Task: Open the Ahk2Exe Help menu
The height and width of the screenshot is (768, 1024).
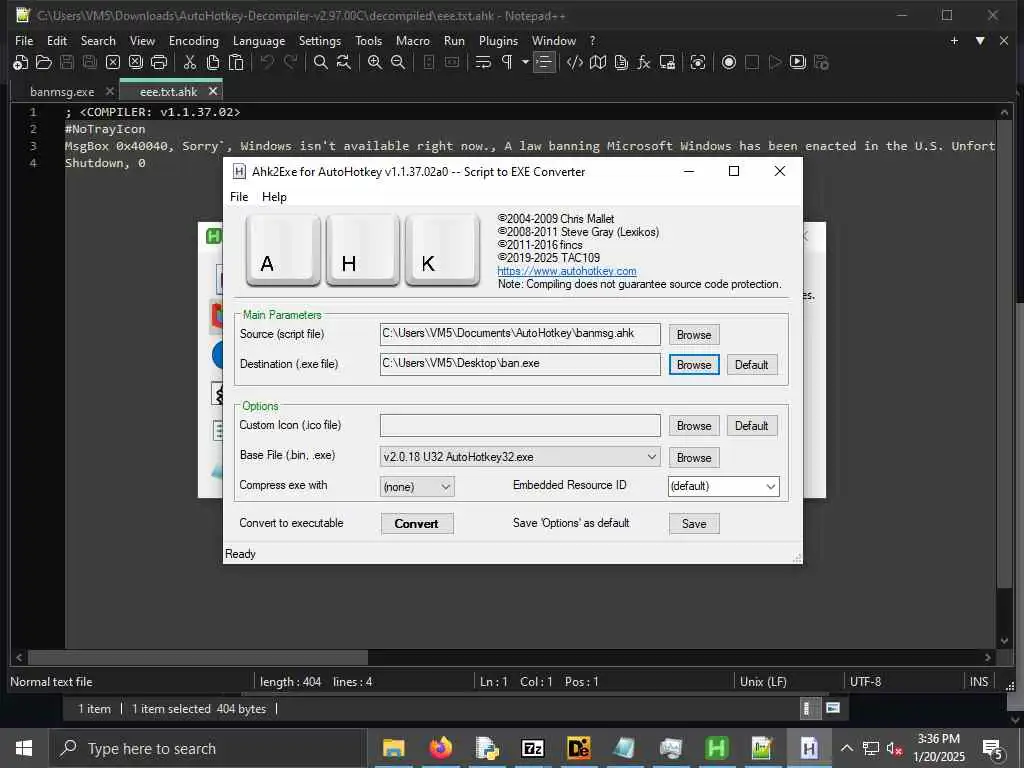Action: pos(274,197)
